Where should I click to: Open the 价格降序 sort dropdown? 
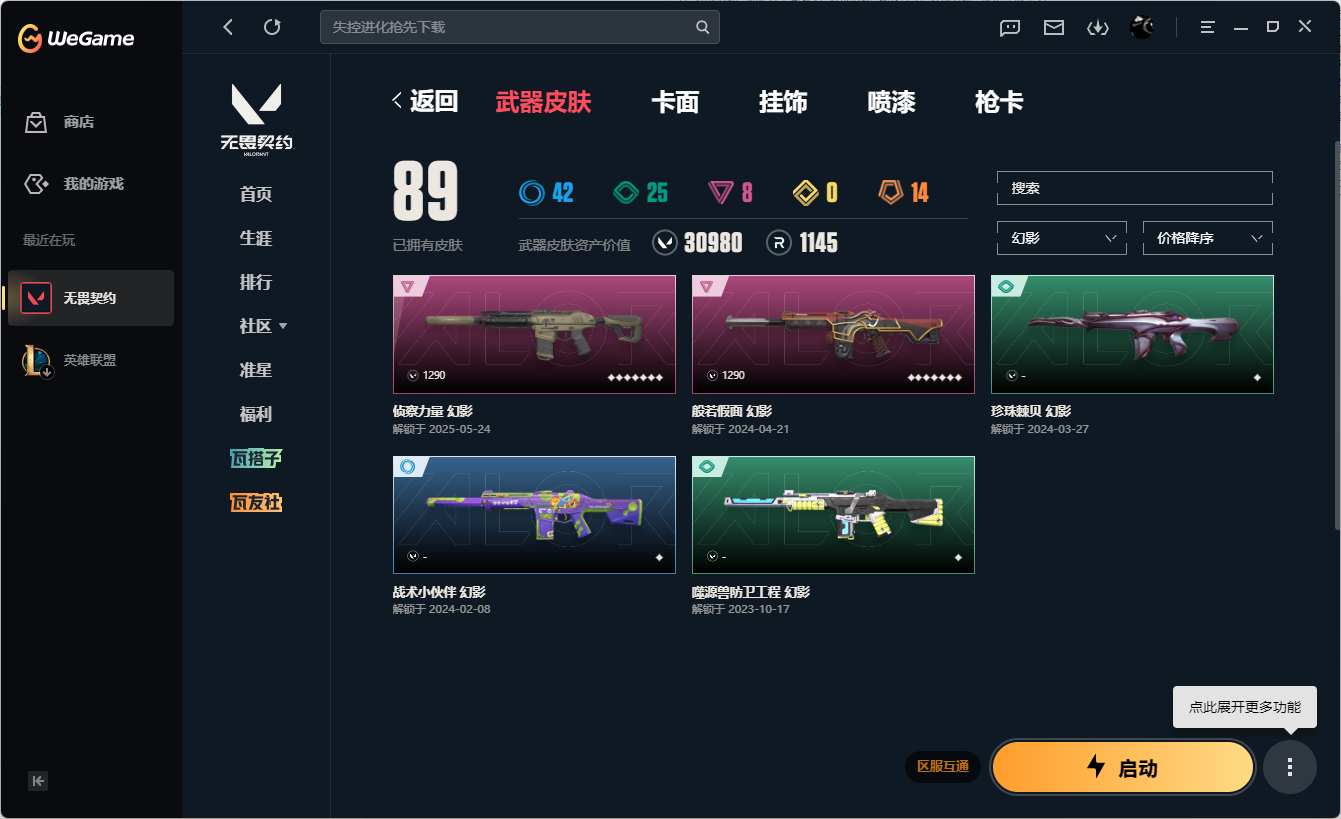(1208, 238)
